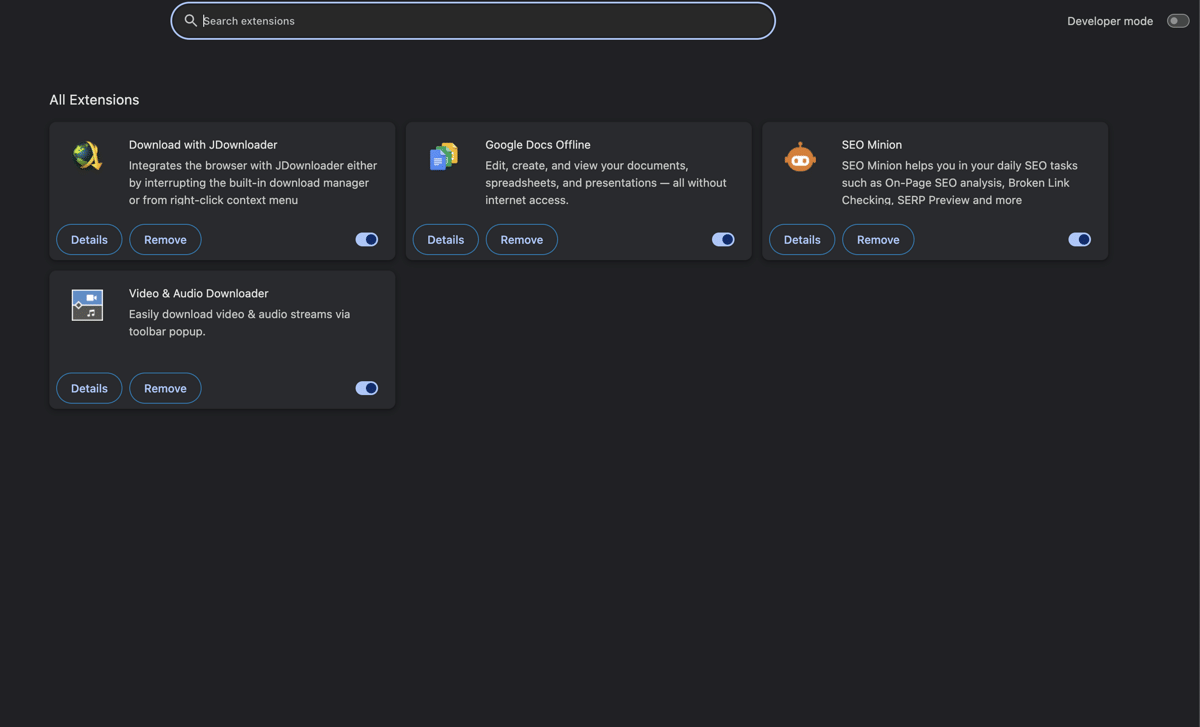Disable the Download with JDownloader extension
Image resolution: width=1200 pixels, height=727 pixels.
coord(367,240)
